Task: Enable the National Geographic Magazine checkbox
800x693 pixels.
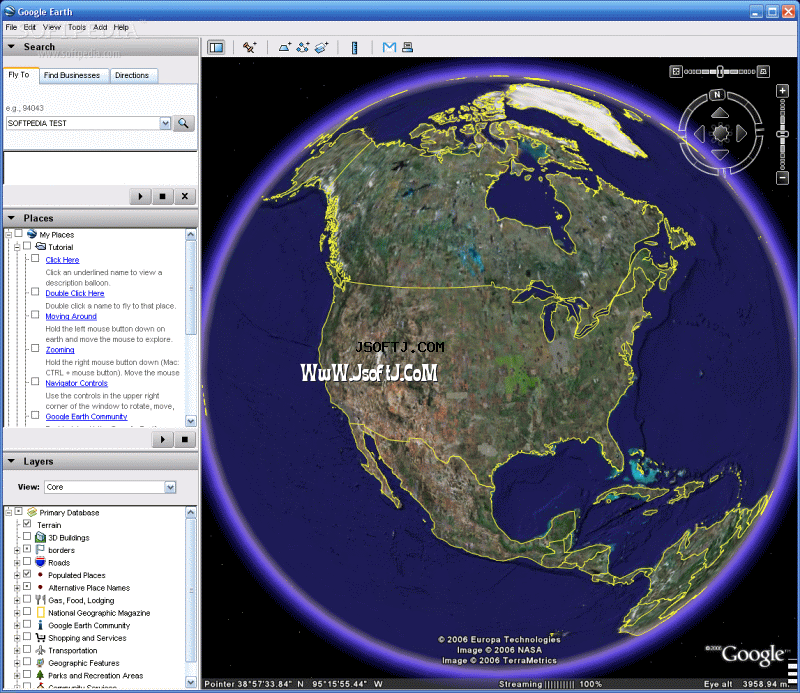Action: click(x=27, y=611)
